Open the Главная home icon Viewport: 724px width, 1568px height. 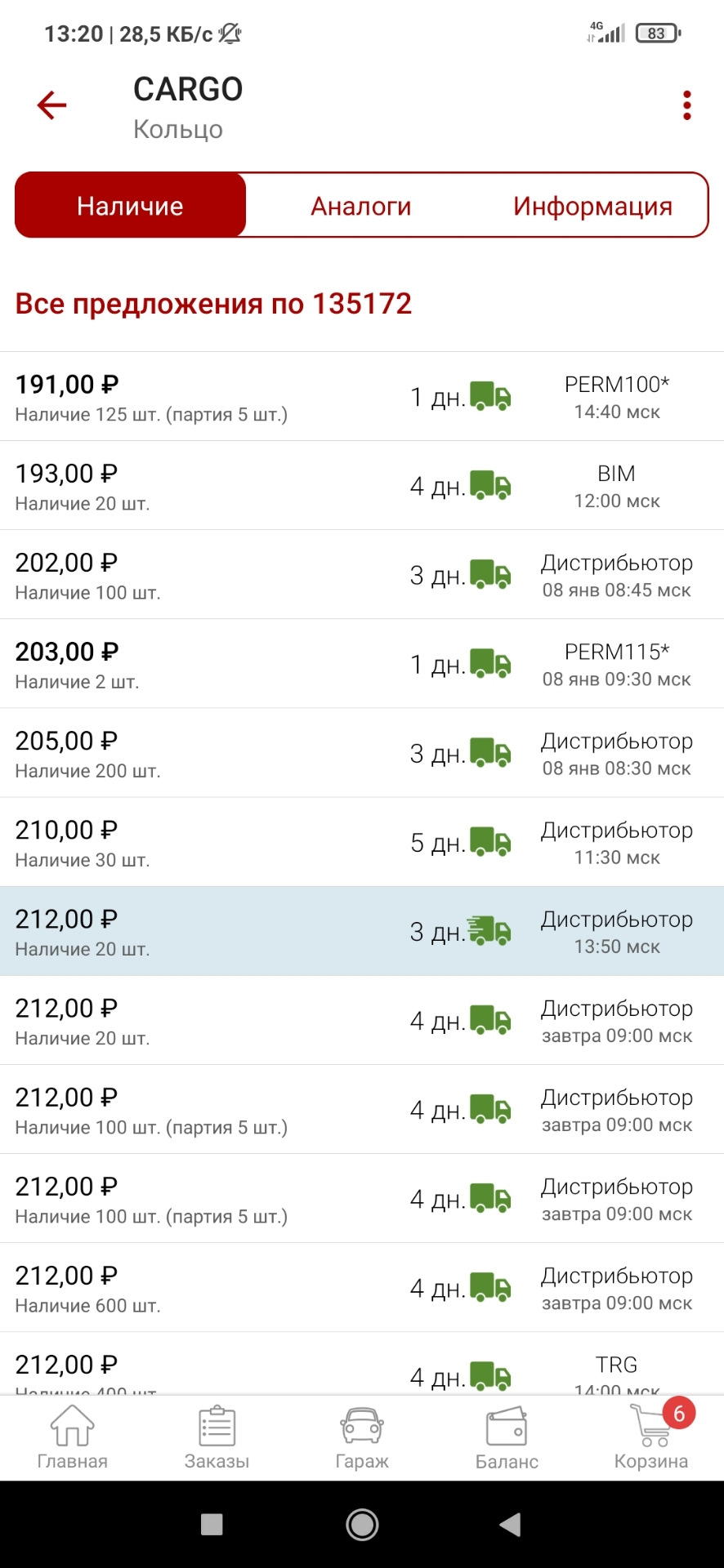pos(72,1437)
